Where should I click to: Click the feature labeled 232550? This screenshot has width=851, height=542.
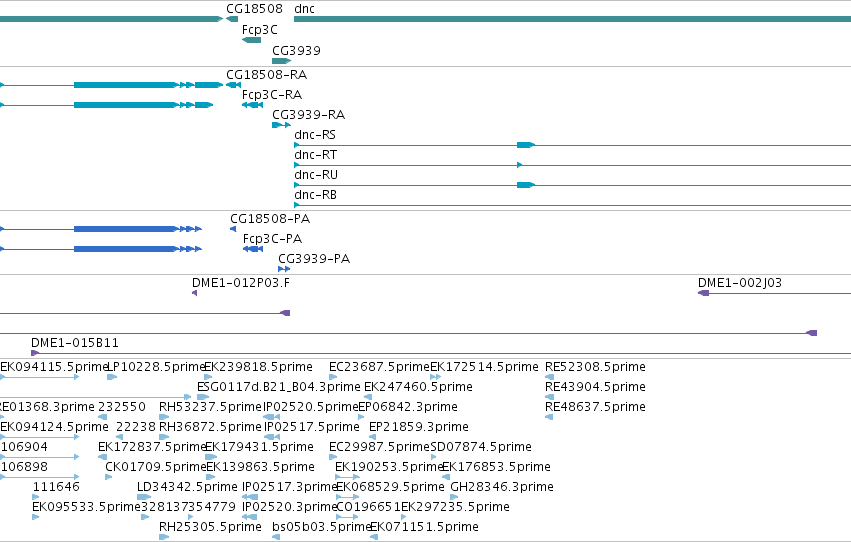122,407
